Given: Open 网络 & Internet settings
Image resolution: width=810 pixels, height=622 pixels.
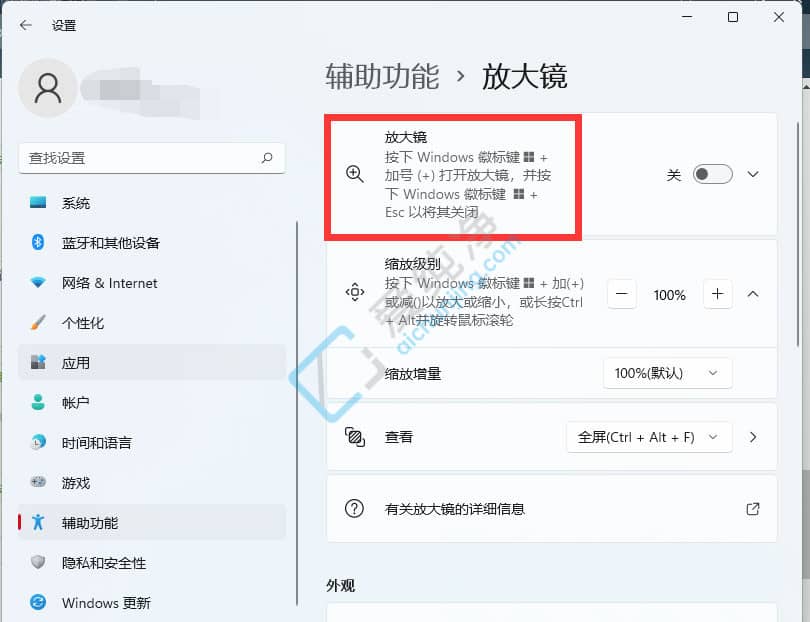Looking at the screenshot, I should (x=152, y=283).
